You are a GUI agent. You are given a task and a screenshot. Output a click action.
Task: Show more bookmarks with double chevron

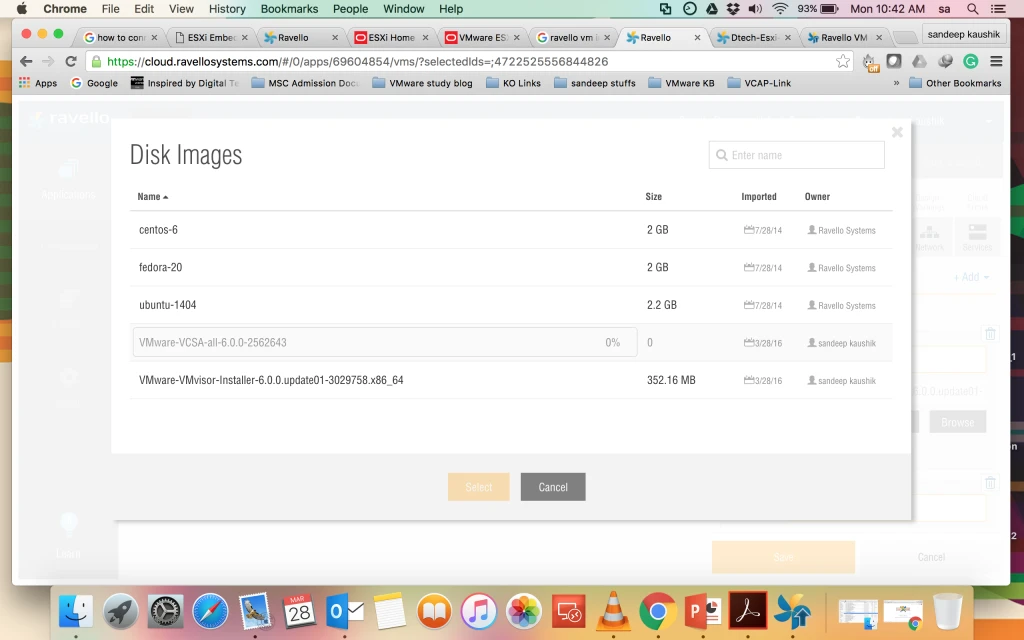pyautogui.click(x=896, y=83)
